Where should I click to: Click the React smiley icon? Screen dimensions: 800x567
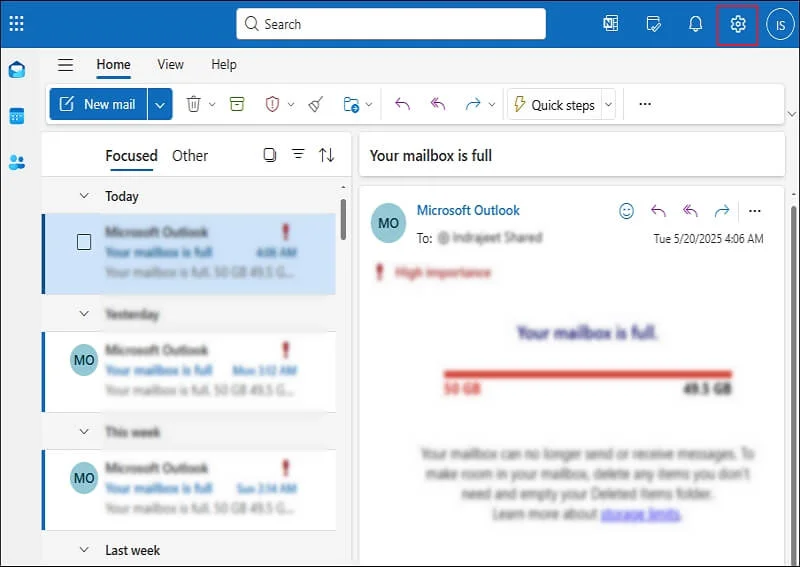click(x=626, y=211)
